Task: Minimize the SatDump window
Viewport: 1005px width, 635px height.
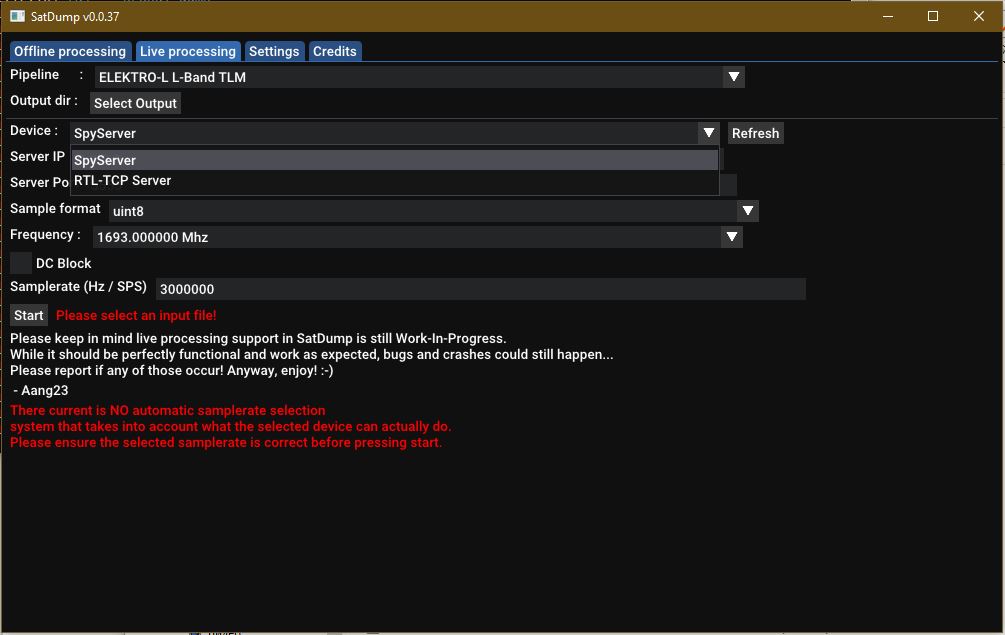Action: click(x=888, y=16)
